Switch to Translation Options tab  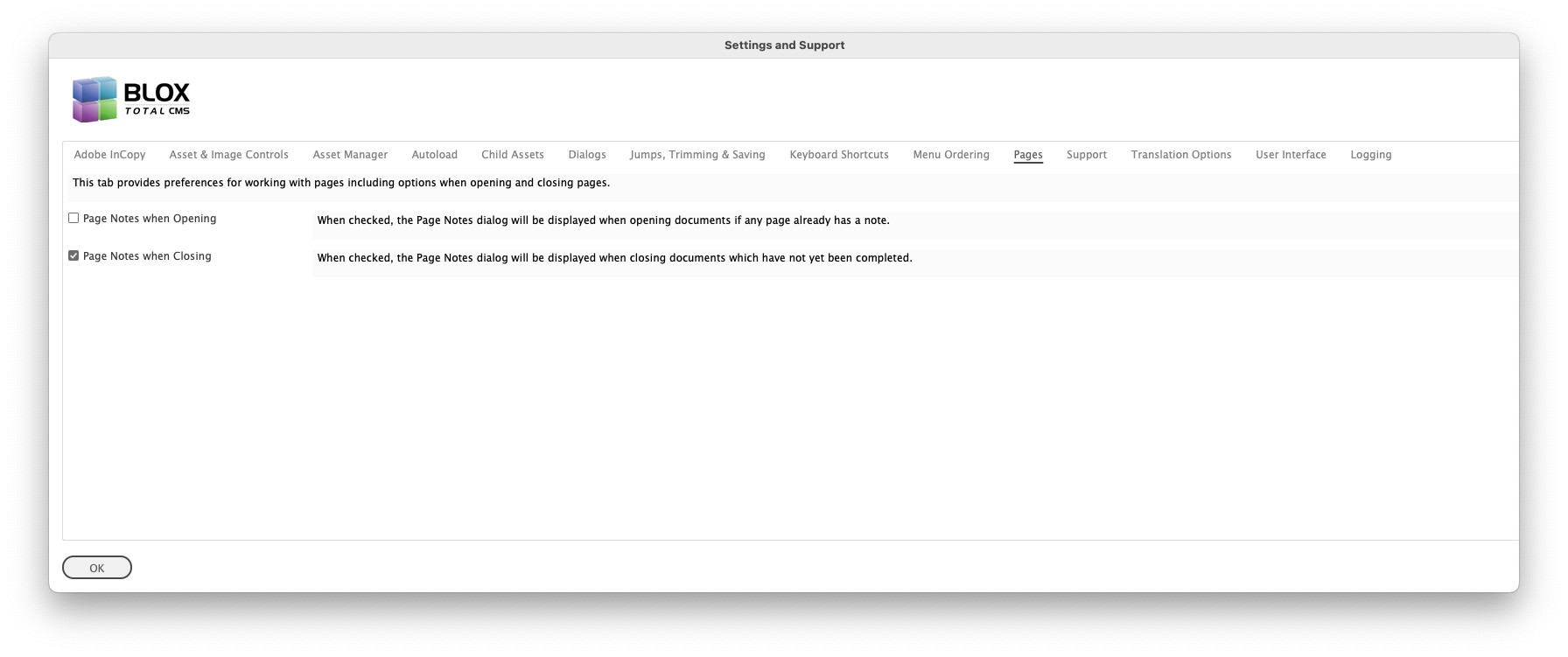(1180, 155)
